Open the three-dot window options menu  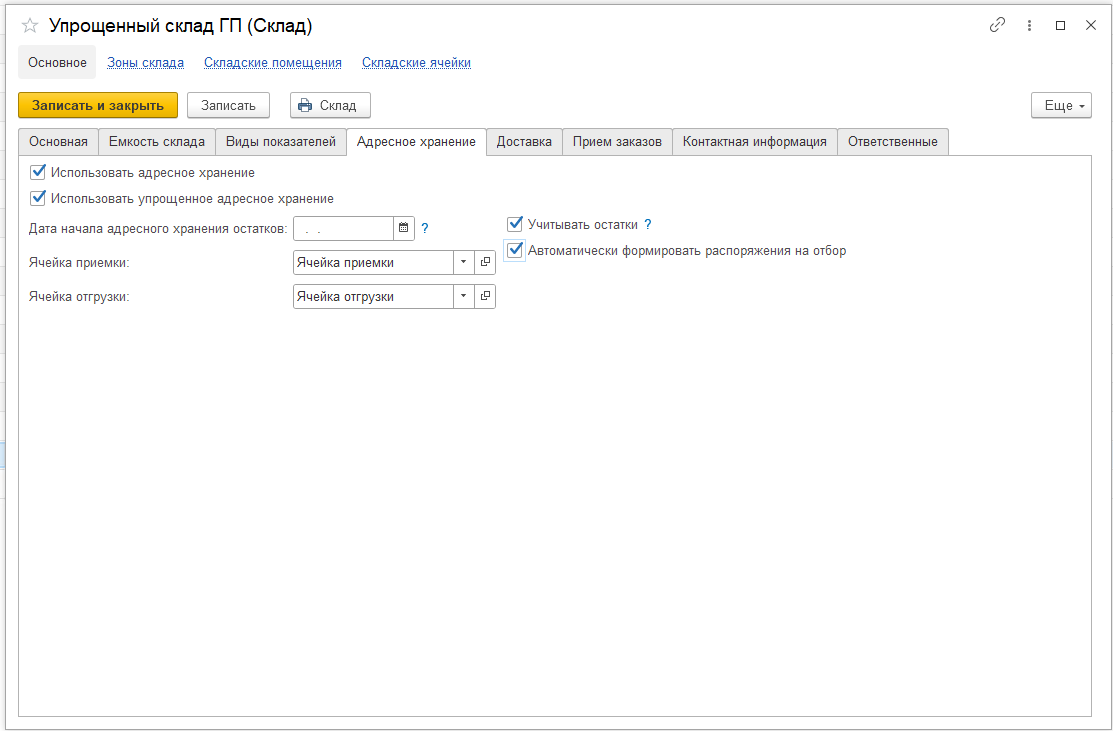(x=1029, y=26)
